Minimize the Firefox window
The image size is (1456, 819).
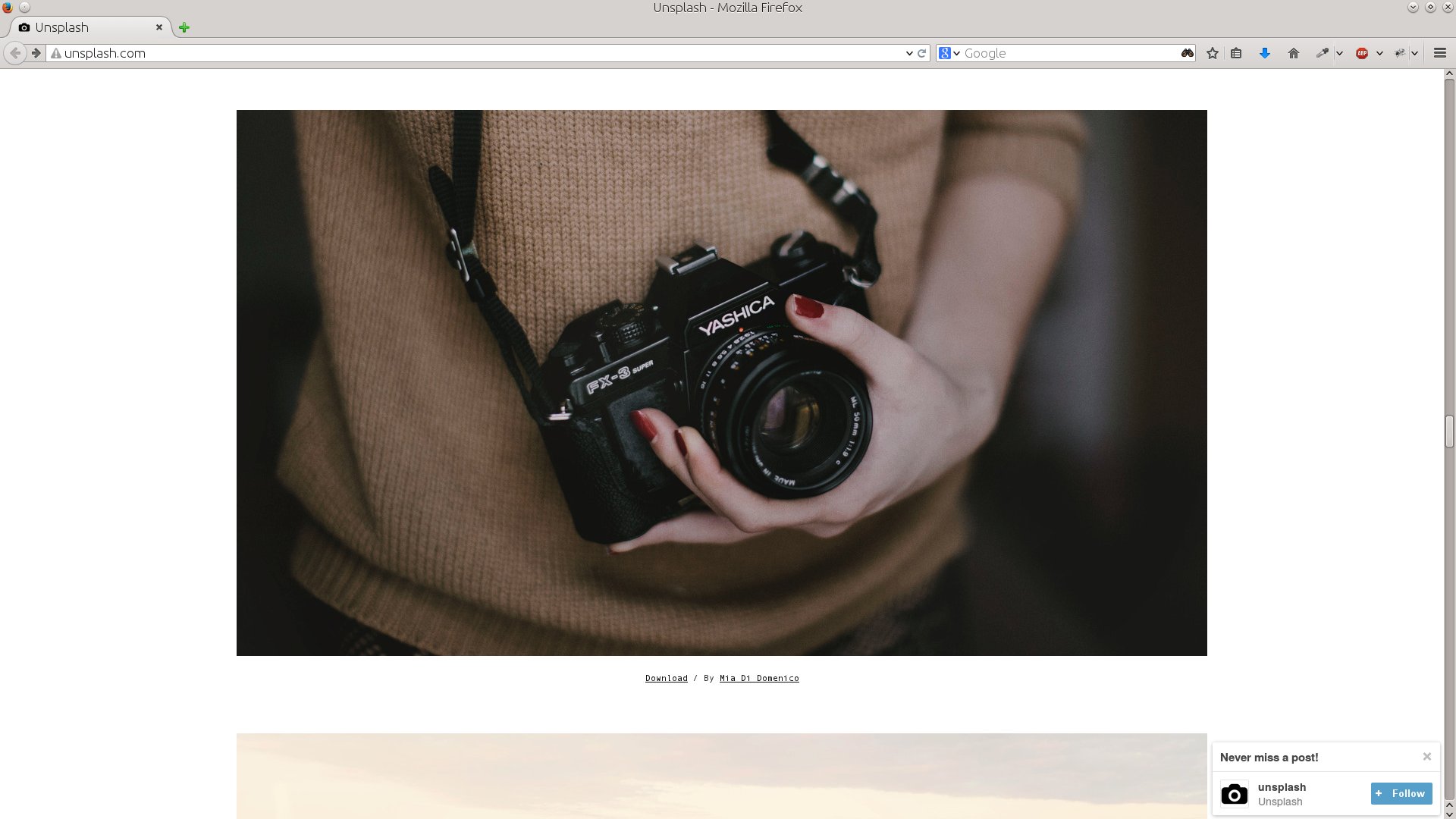click(x=1413, y=8)
